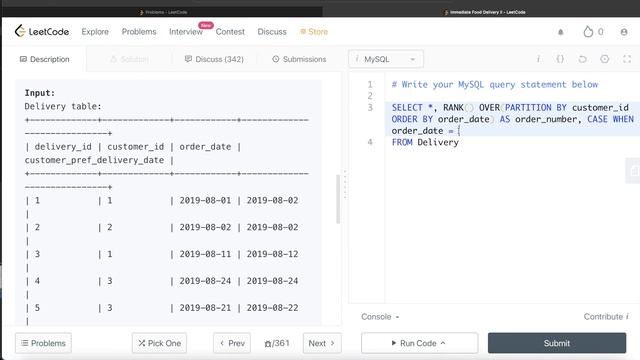The width and height of the screenshot is (640, 360).
Task: Open editor settings circle icon
Action: tap(604, 59)
